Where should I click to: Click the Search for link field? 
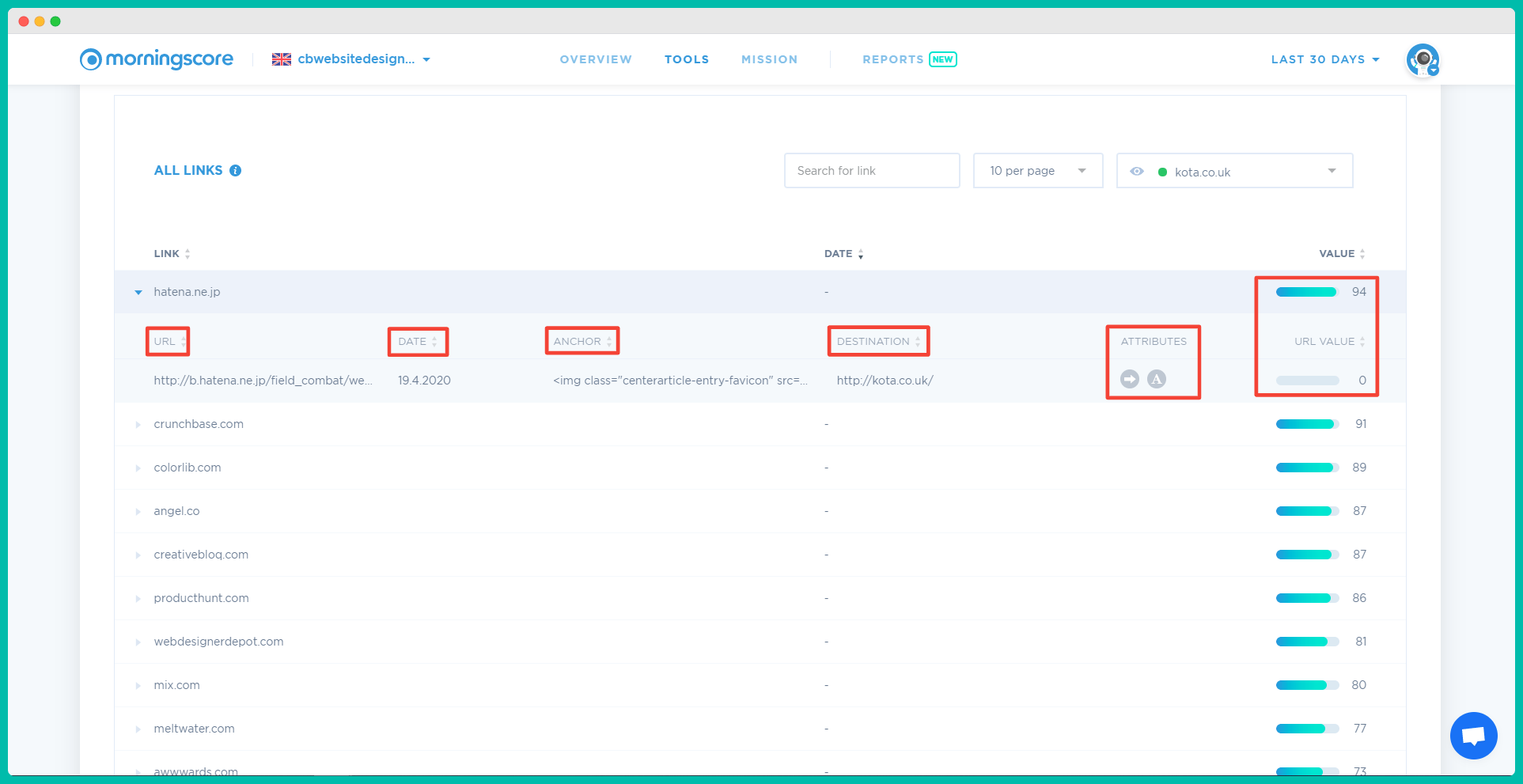872,171
